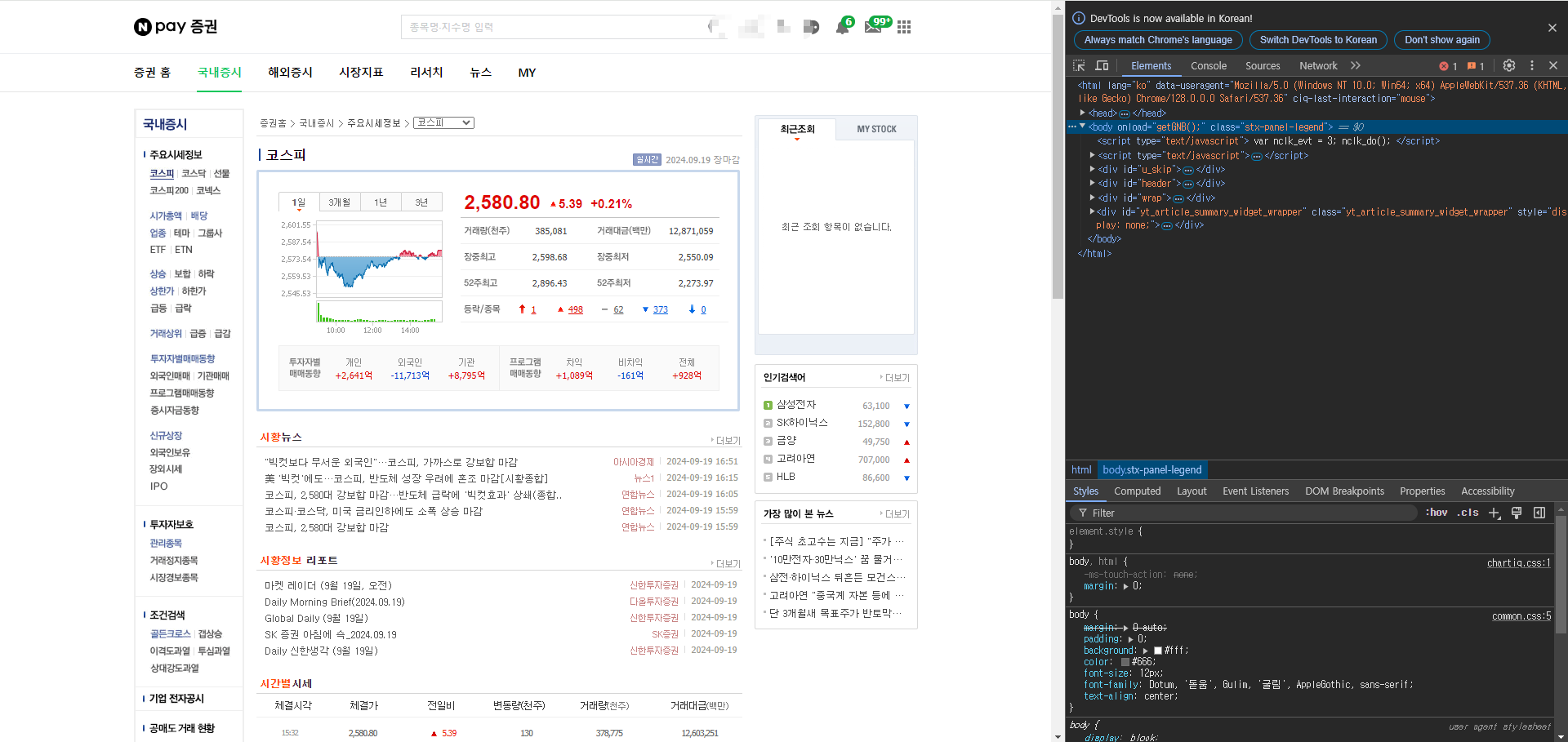Viewport: 1568px width, 742px height.
Task: Expand the div id="u_skip" node
Action: [x=1093, y=169]
